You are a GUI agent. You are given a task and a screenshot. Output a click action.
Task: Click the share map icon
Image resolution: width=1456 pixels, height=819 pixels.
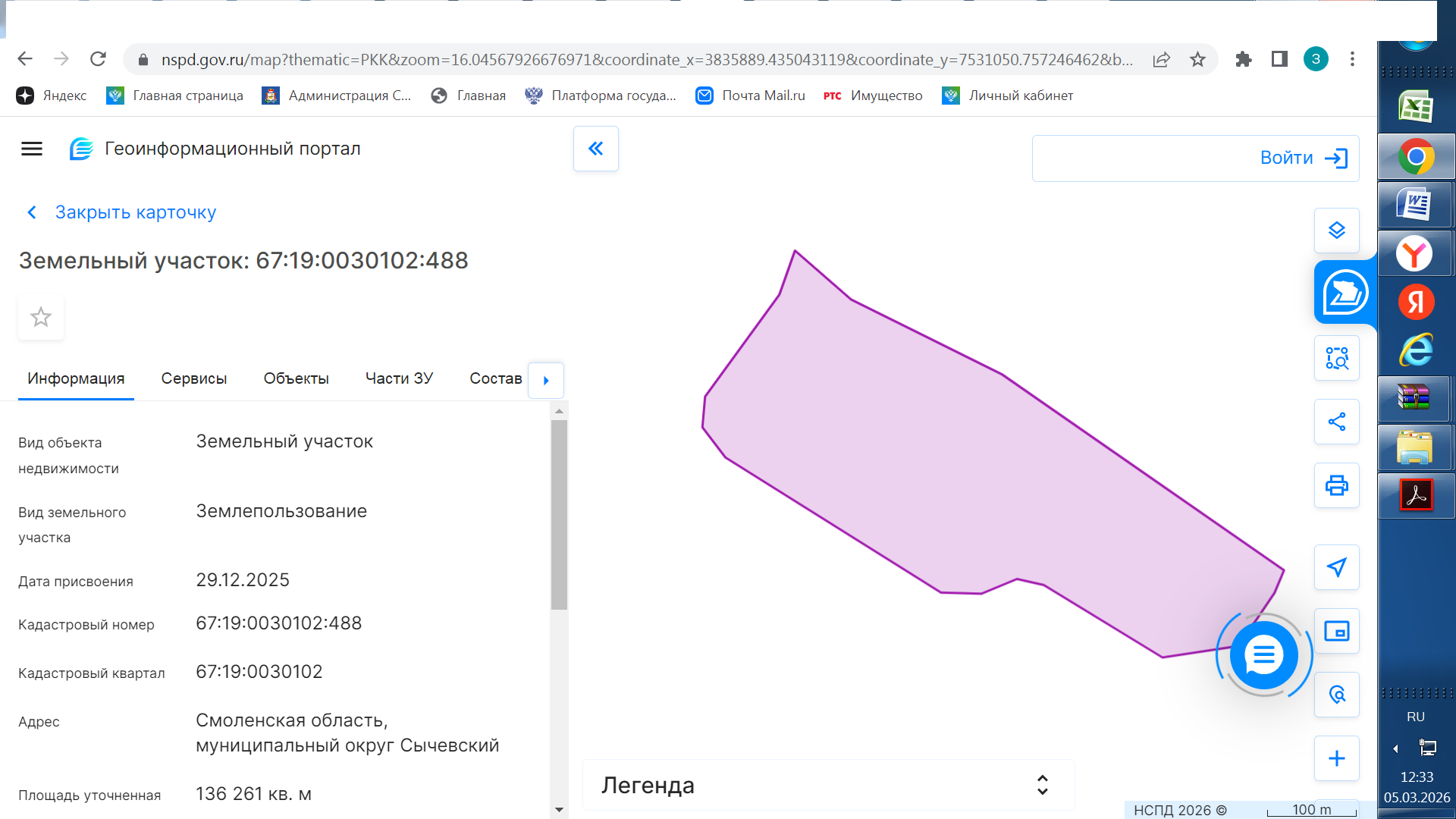pos(1336,422)
